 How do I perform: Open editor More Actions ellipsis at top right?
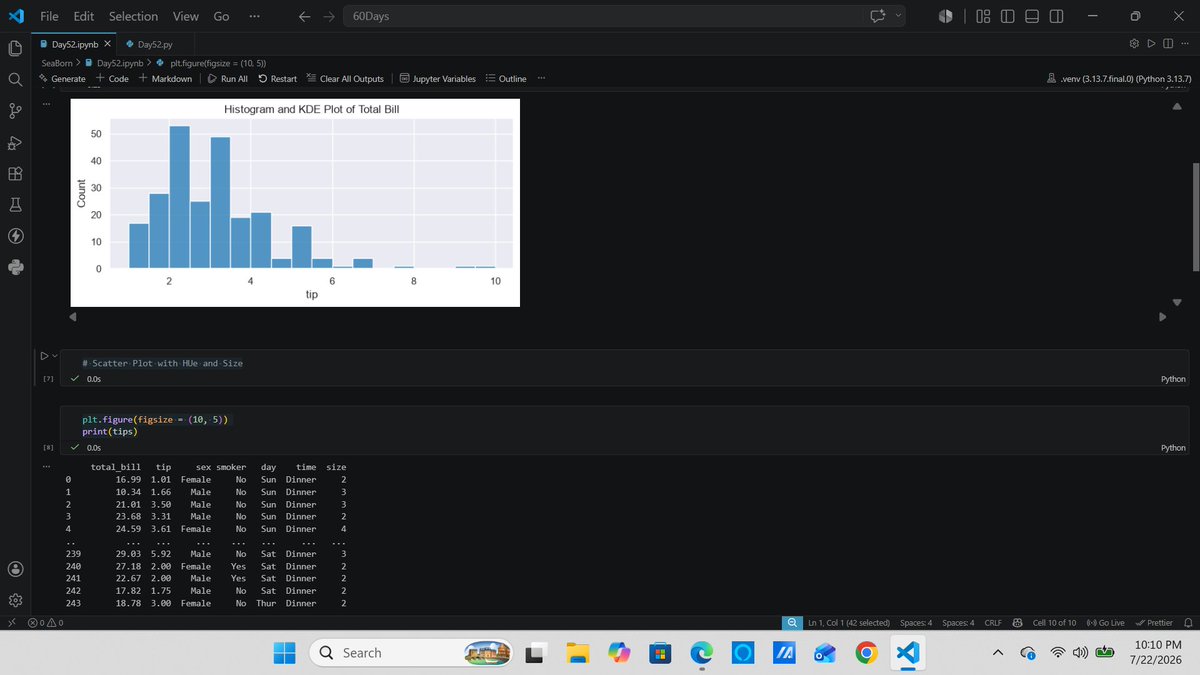pos(1186,44)
